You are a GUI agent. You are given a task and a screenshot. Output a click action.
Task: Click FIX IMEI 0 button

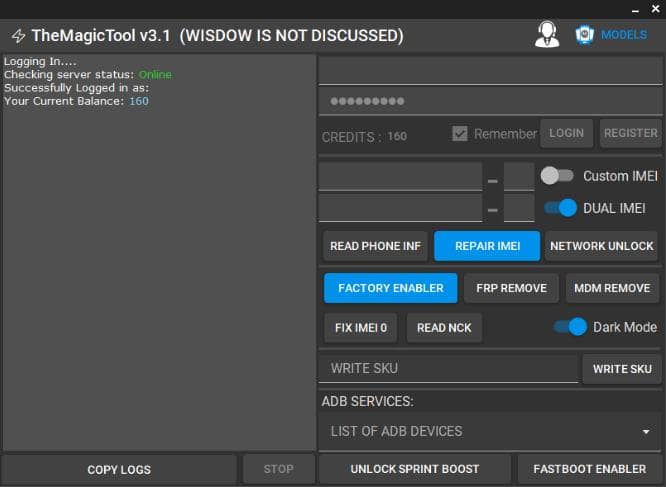(x=361, y=328)
